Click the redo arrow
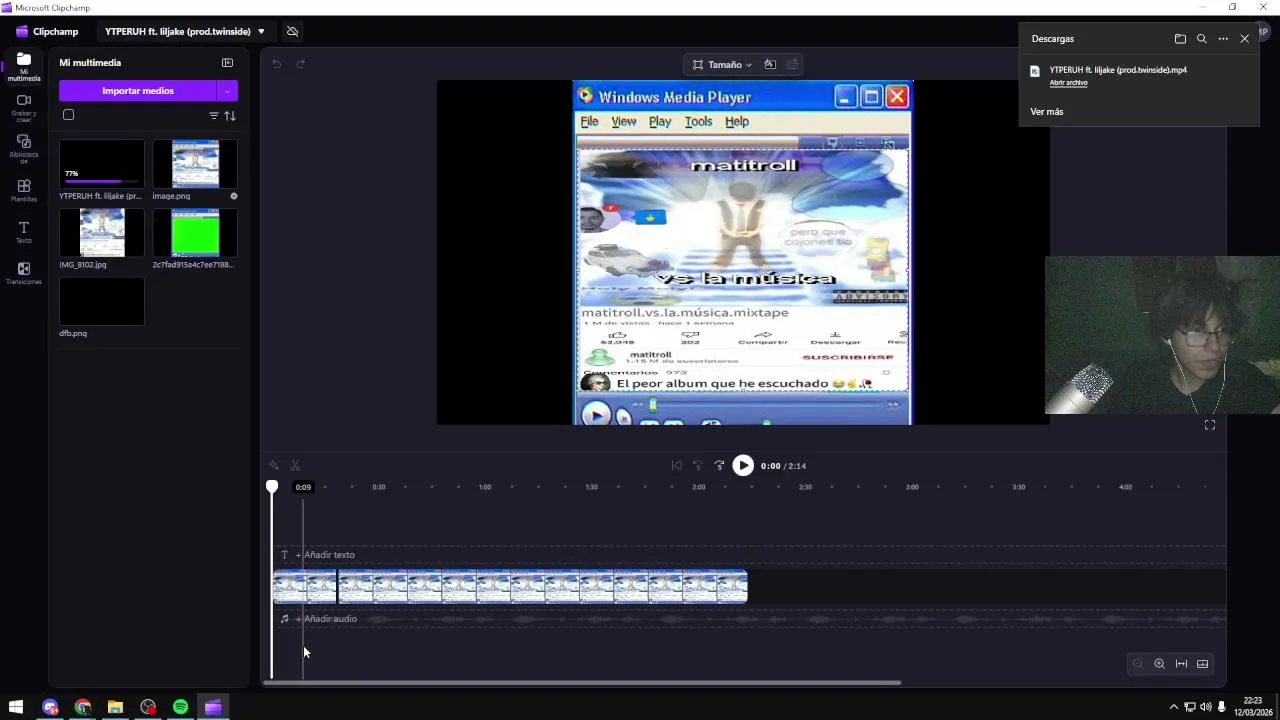 [x=300, y=64]
